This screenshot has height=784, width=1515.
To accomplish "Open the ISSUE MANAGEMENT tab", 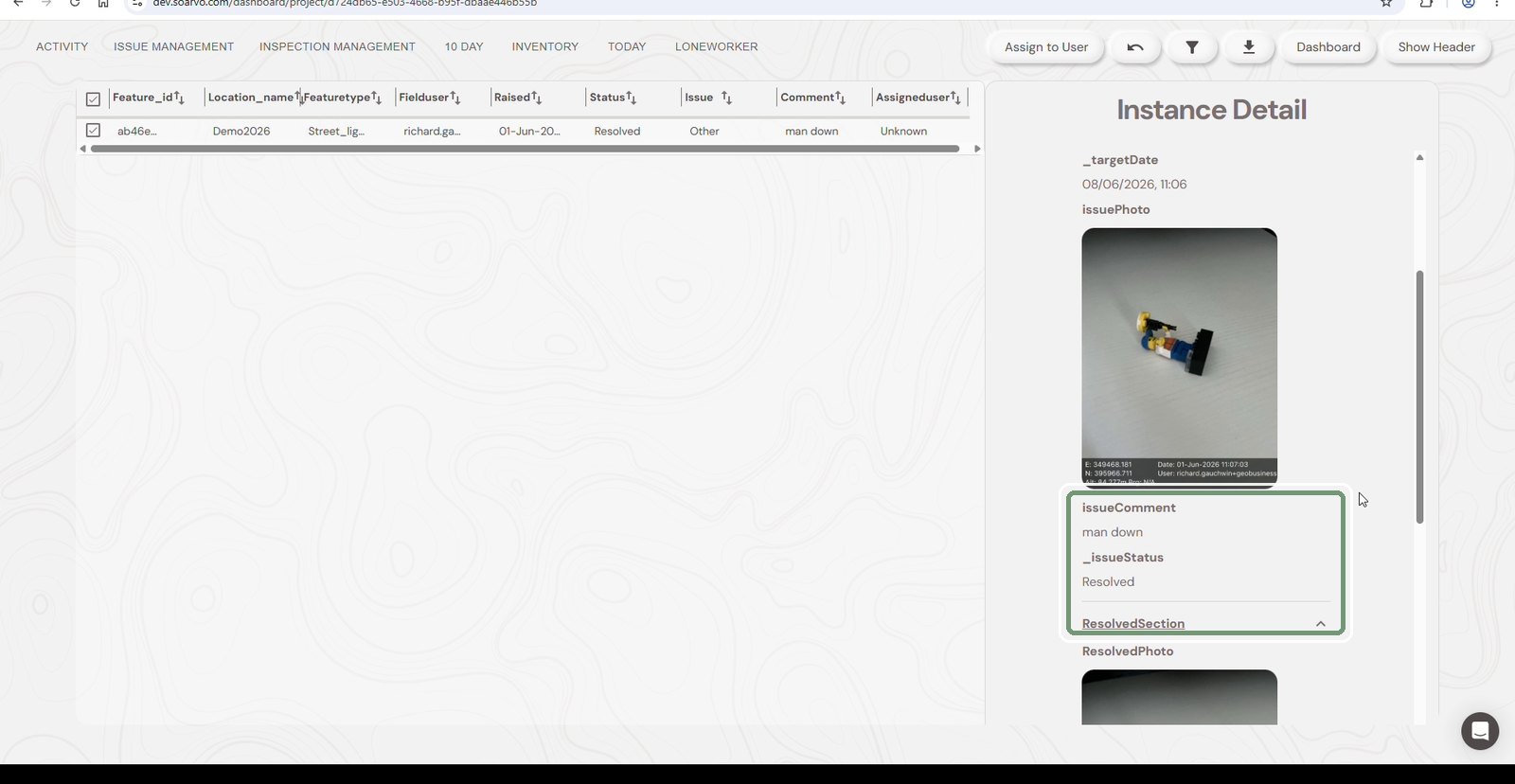I will point(174,46).
